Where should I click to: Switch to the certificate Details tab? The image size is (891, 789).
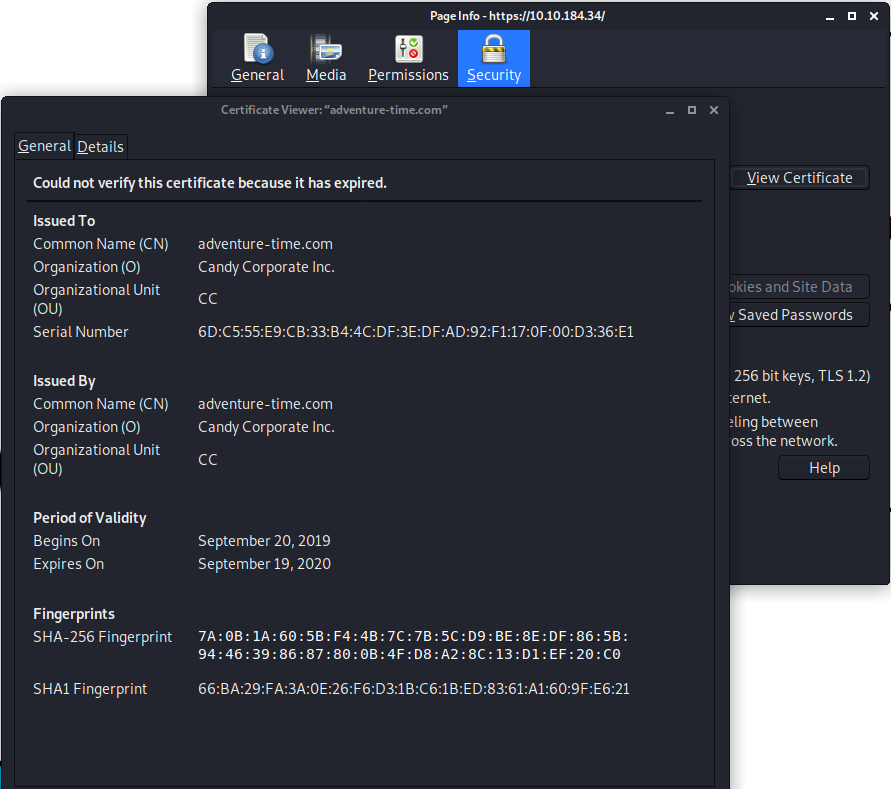101,147
